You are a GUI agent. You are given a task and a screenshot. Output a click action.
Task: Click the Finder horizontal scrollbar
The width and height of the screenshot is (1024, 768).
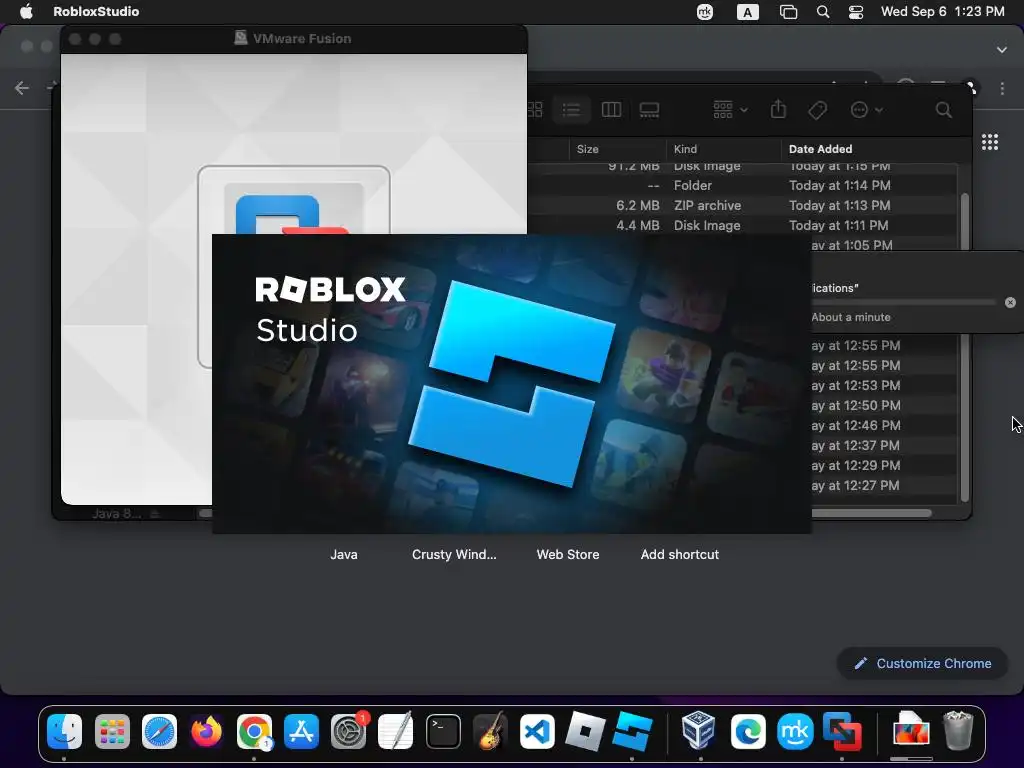pyautogui.click(x=871, y=513)
